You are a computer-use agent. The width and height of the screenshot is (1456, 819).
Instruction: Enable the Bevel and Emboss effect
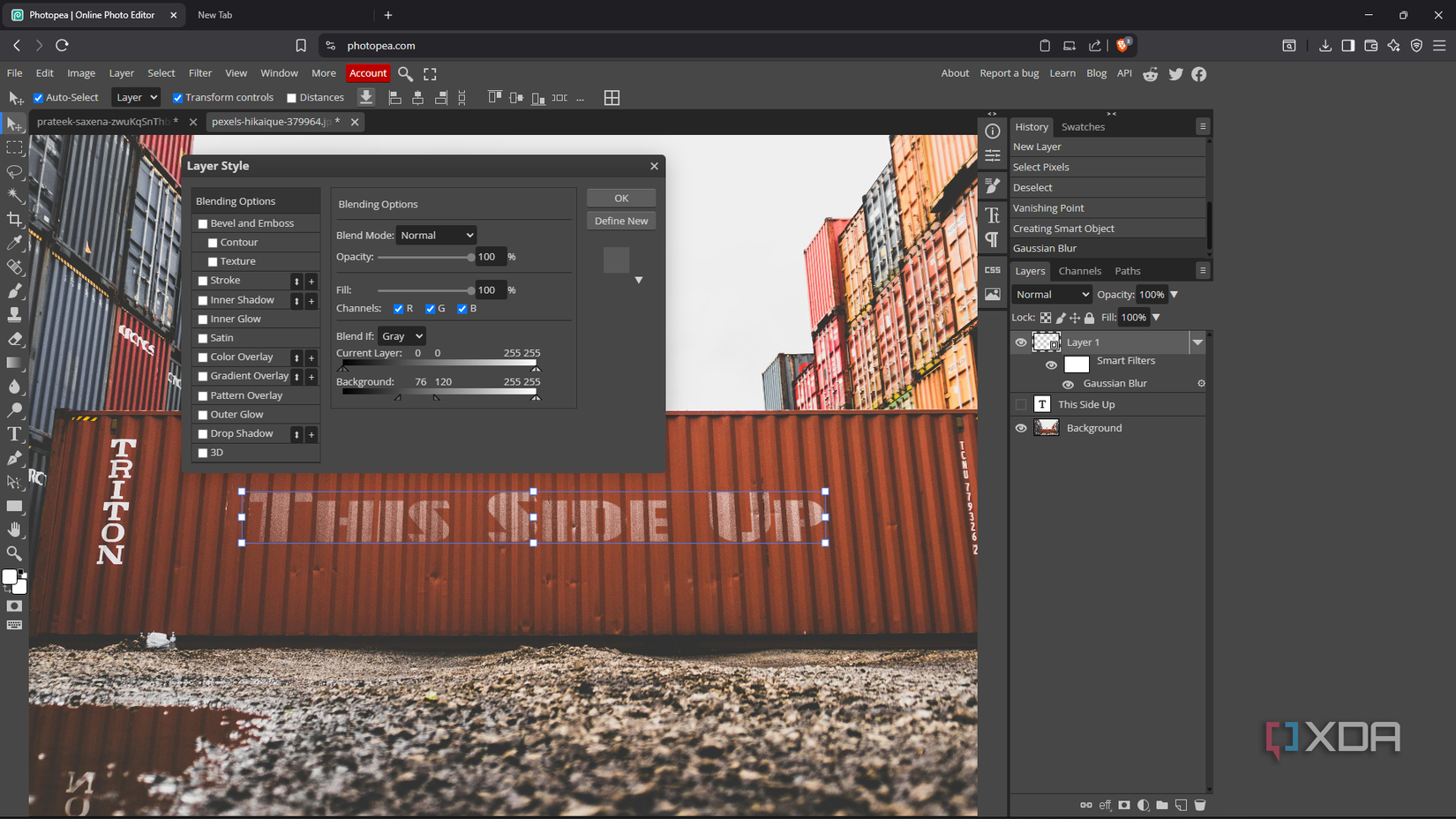pos(203,224)
